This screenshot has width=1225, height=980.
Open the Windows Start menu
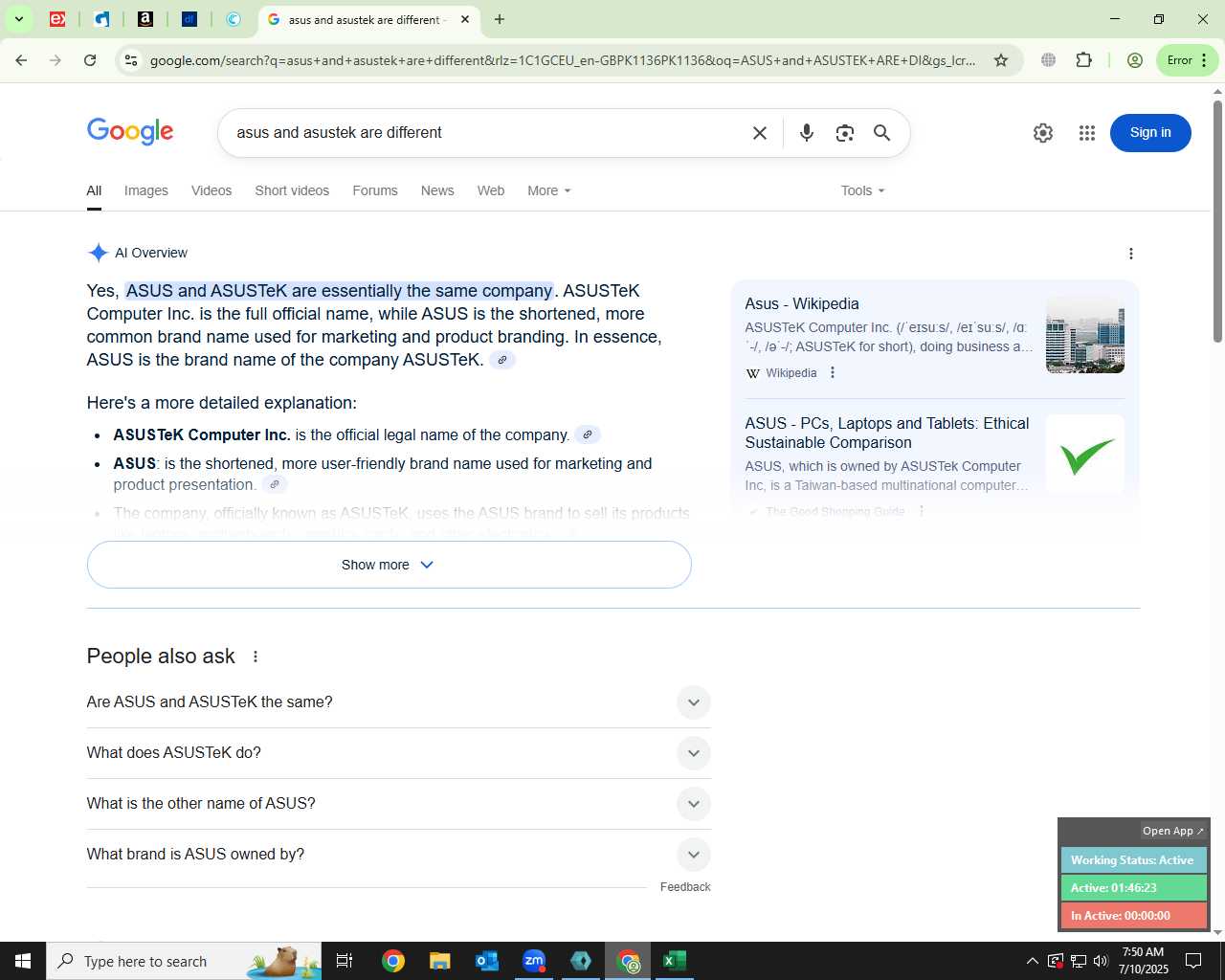coord(23,961)
